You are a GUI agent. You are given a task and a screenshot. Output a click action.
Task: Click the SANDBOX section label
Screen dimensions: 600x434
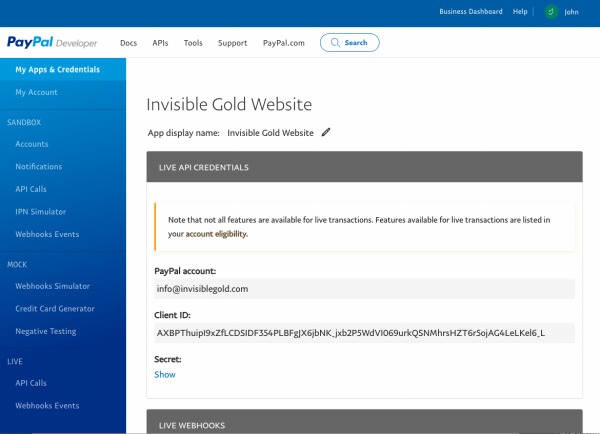[x=24, y=122]
